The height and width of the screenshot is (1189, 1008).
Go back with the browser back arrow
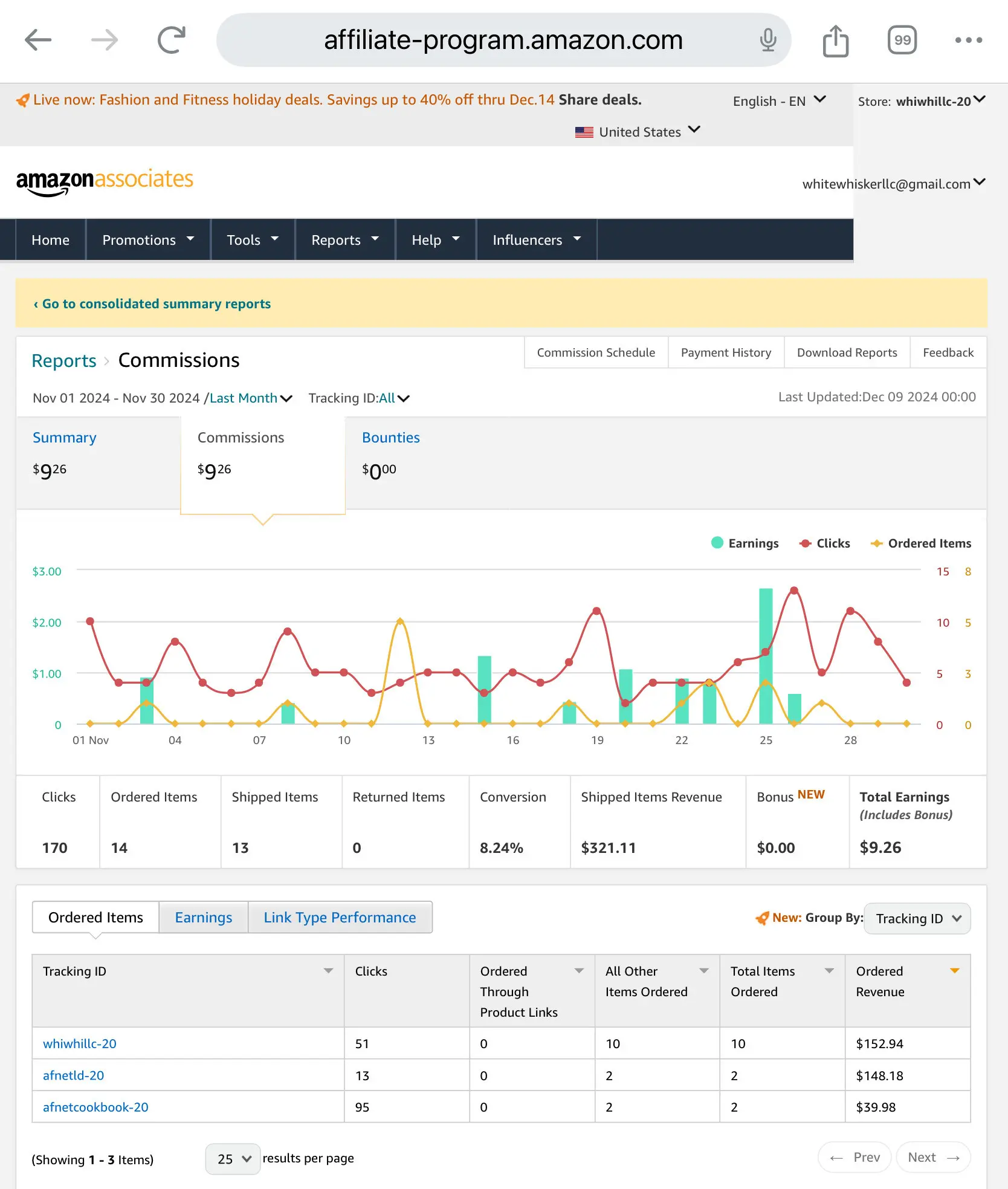coord(38,40)
